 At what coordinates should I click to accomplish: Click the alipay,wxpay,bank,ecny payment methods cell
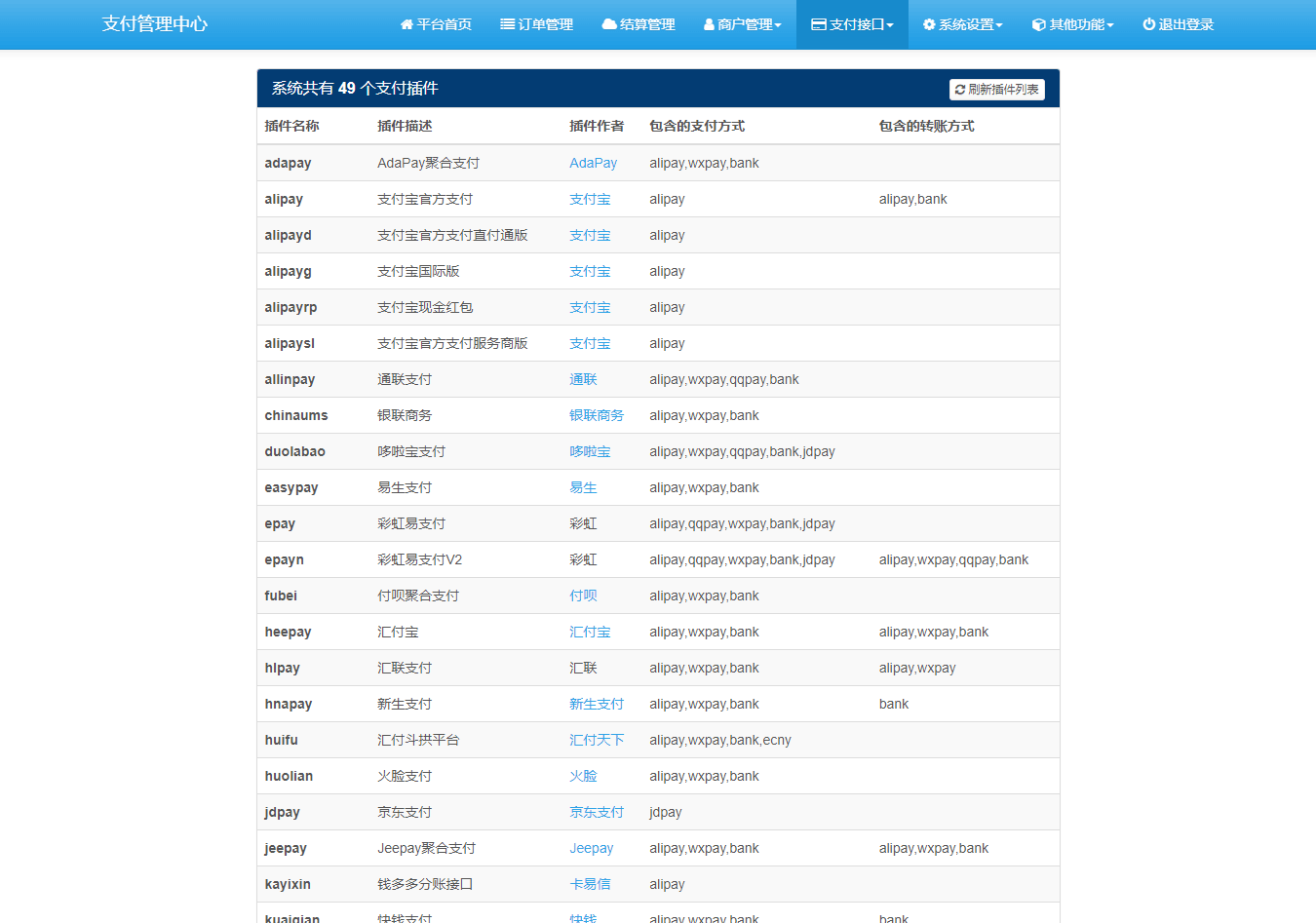pyautogui.click(x=756, y=740)
